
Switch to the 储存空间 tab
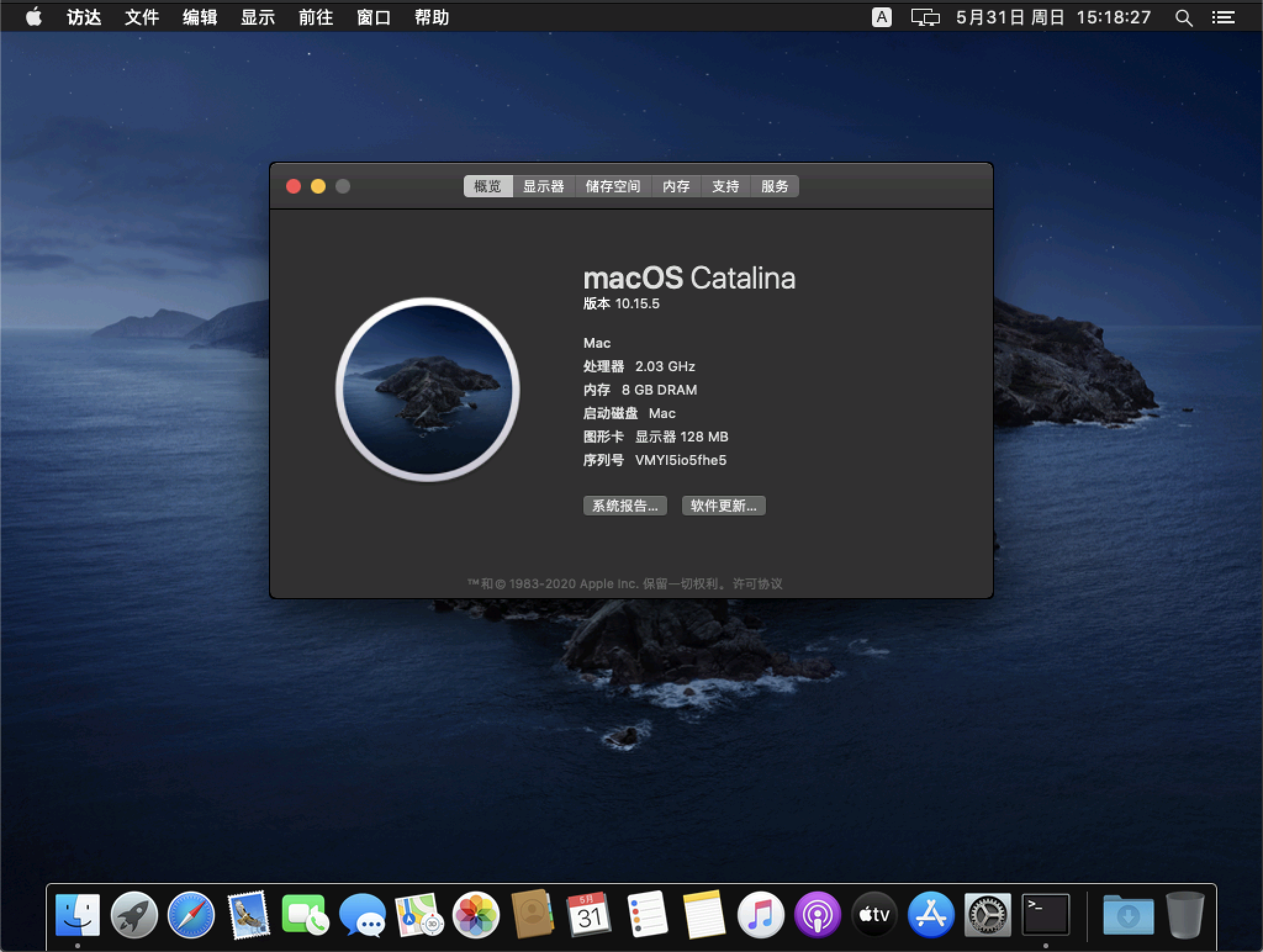[x=613, y=186]
